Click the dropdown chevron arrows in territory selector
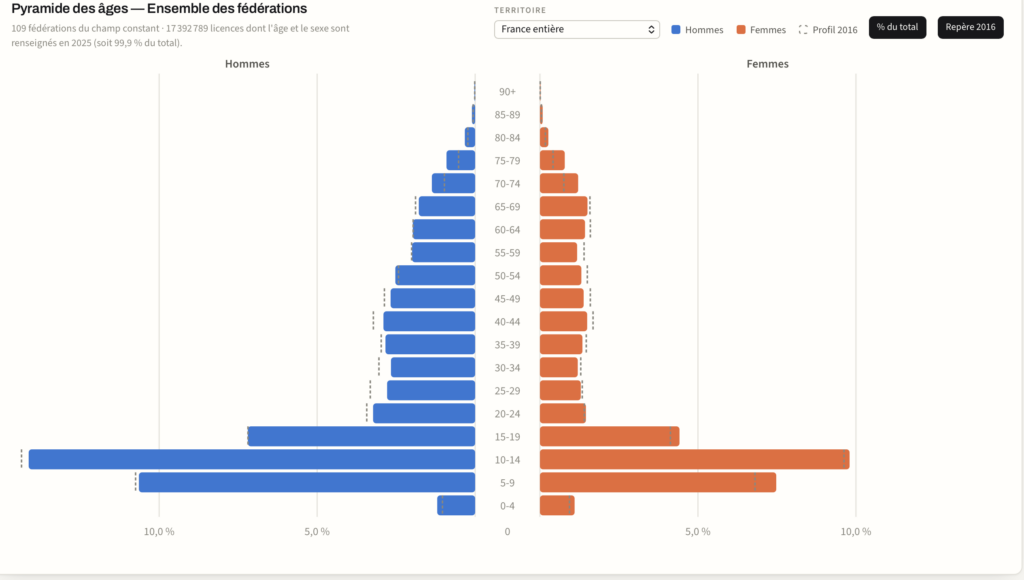This screenshot has height=580, width=1024. [651, 29]
